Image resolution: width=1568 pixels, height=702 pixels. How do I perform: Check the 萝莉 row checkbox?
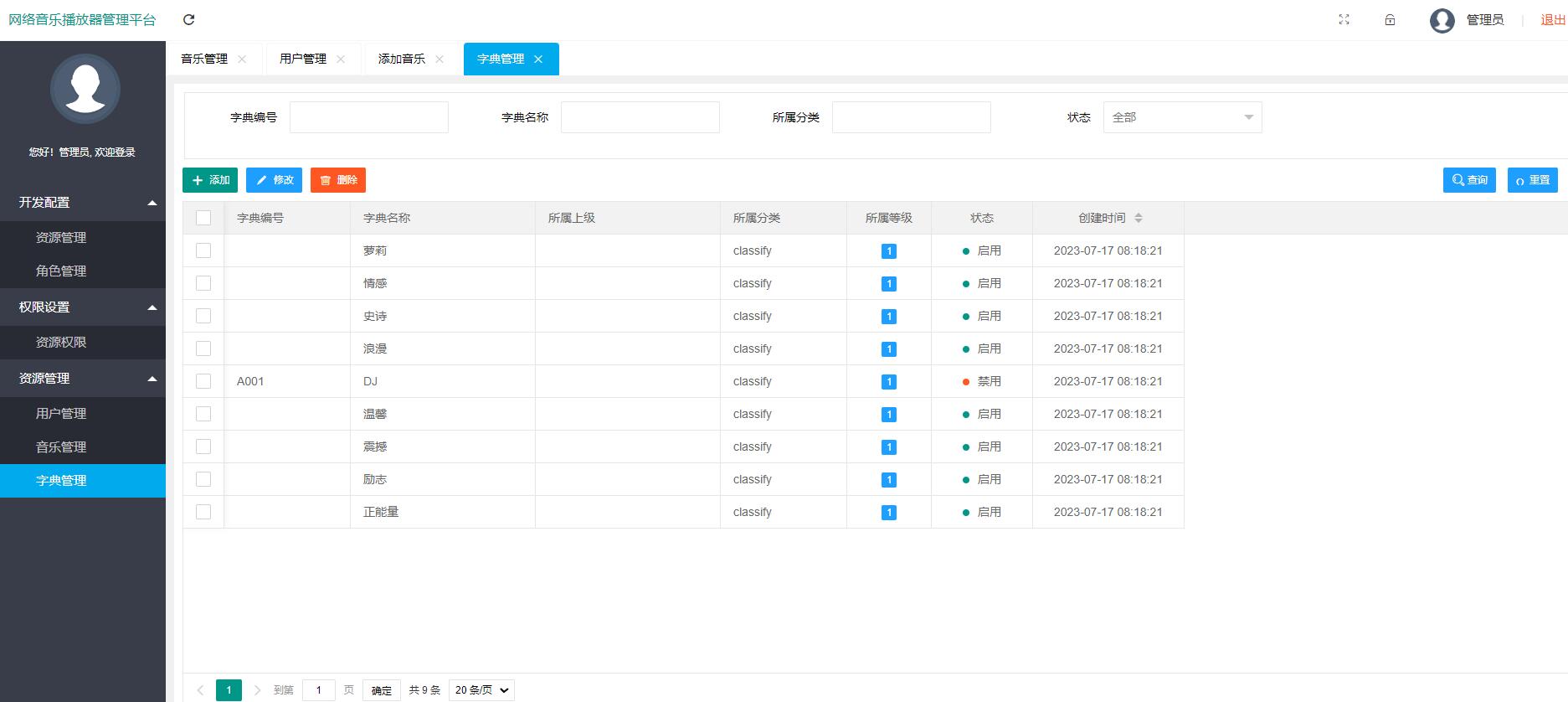pos(203,250)
